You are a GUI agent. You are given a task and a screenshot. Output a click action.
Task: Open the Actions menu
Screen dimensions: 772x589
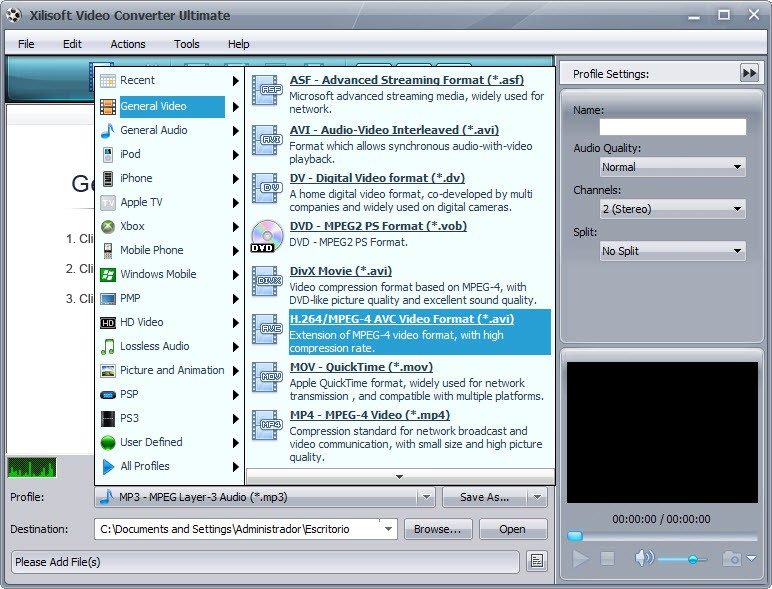point(128,44)
